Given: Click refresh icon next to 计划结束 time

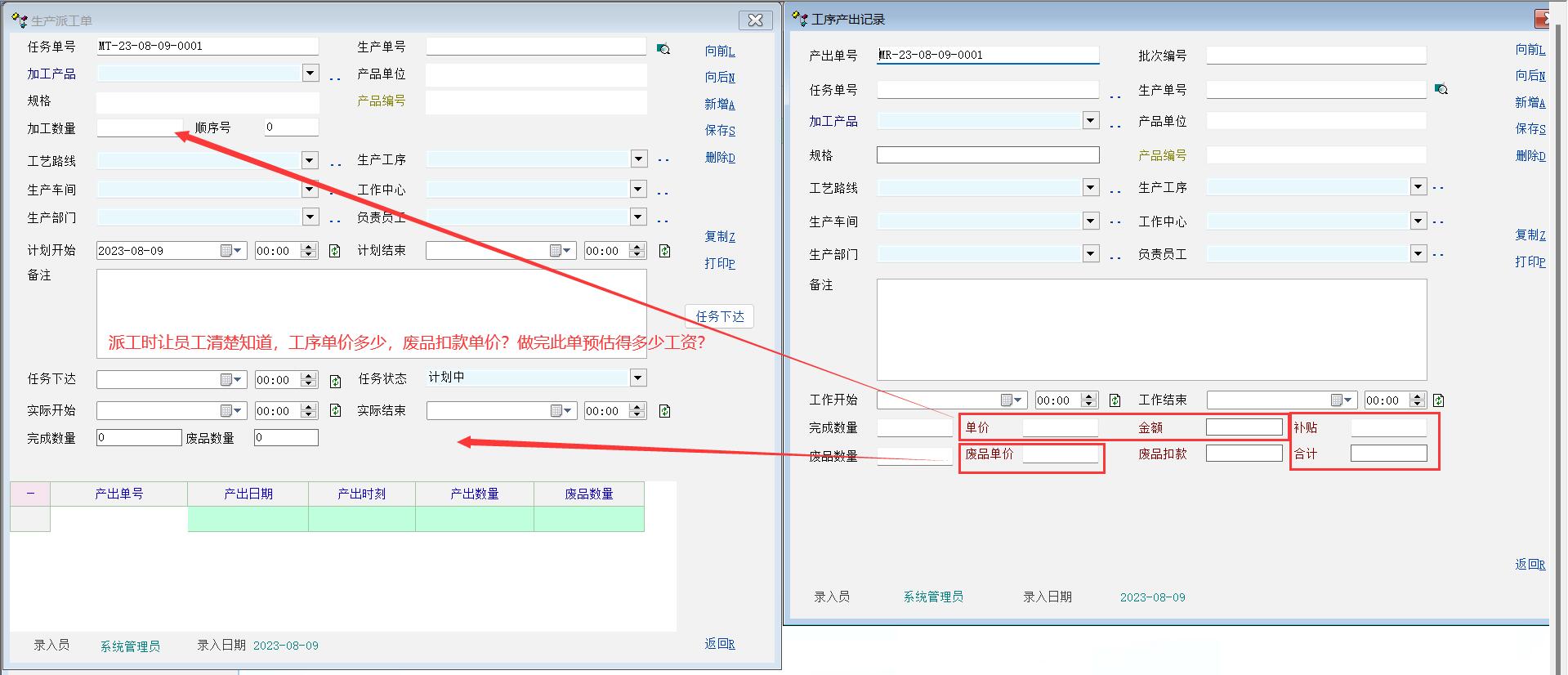Looking at the screenshot, I should tap(664, 251).
